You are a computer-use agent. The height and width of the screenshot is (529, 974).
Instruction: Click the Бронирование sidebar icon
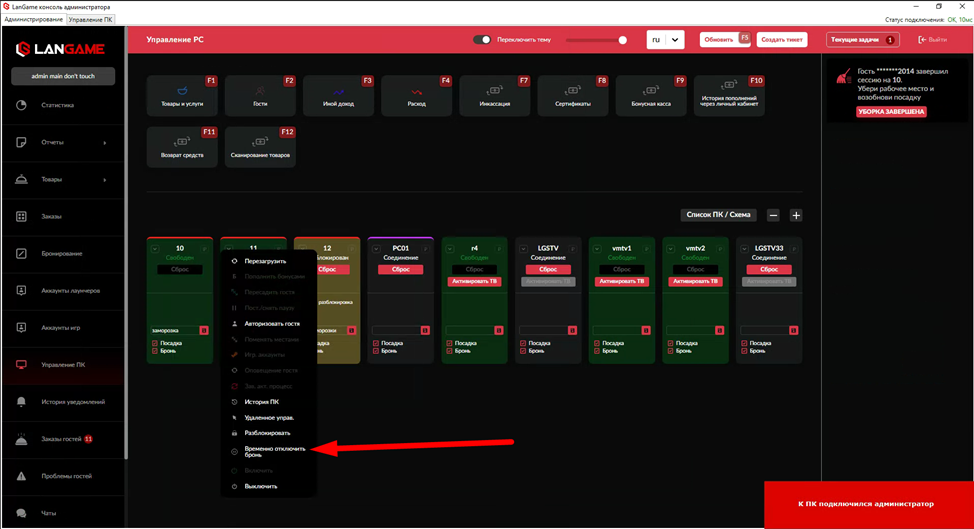tap(22, 253)
